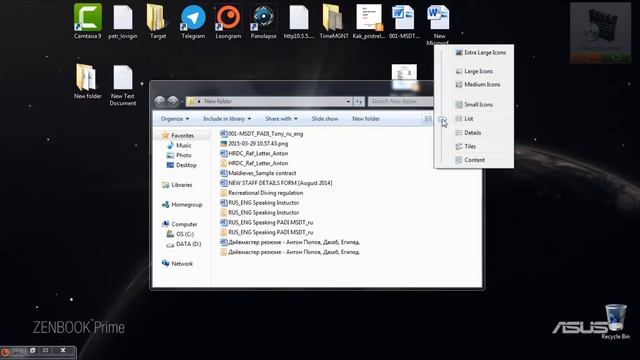Viewport: 640px width, 360px height.
Task: Close the recorder toolbar at bottom left
Action: 63,350
